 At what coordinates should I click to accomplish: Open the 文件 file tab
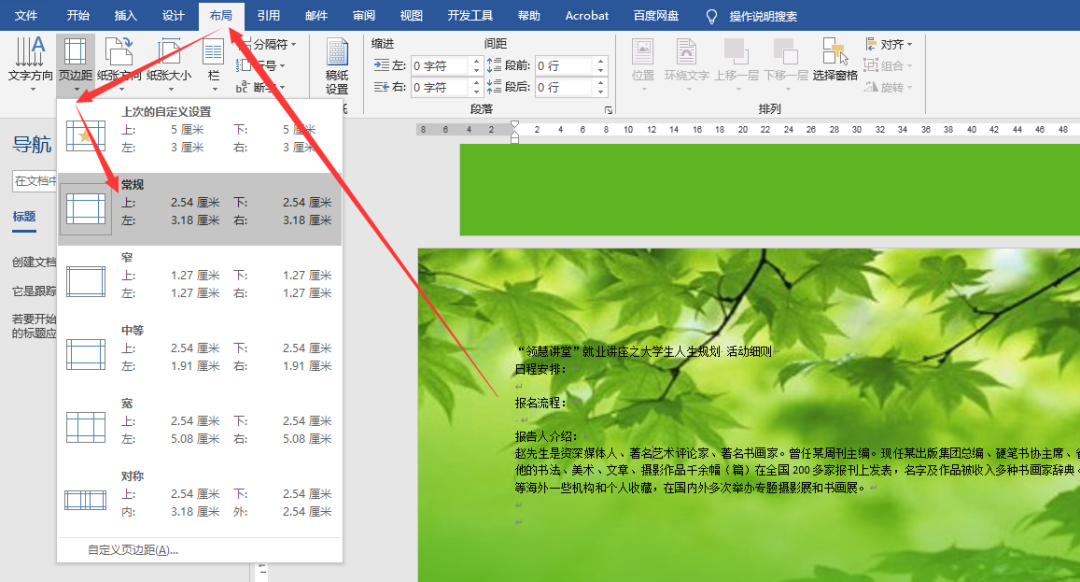coord(26,15)
